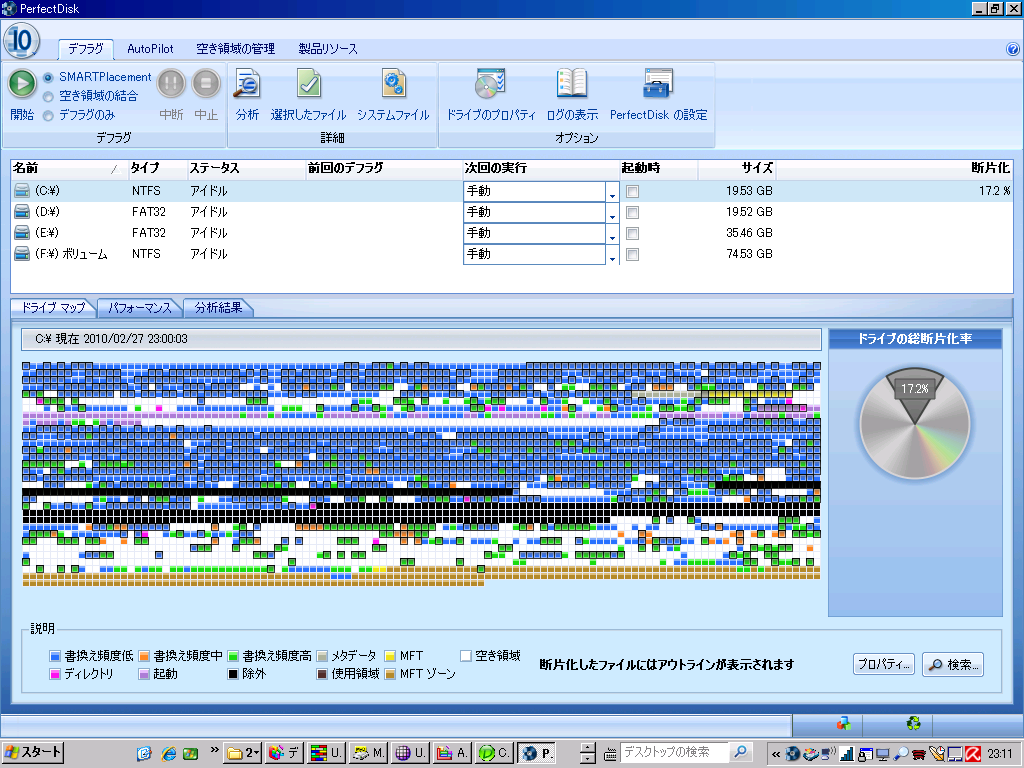The width and height of the screenshot is (1024, 768).
Task: Click the 検索... search button
Action: point(952,664)
